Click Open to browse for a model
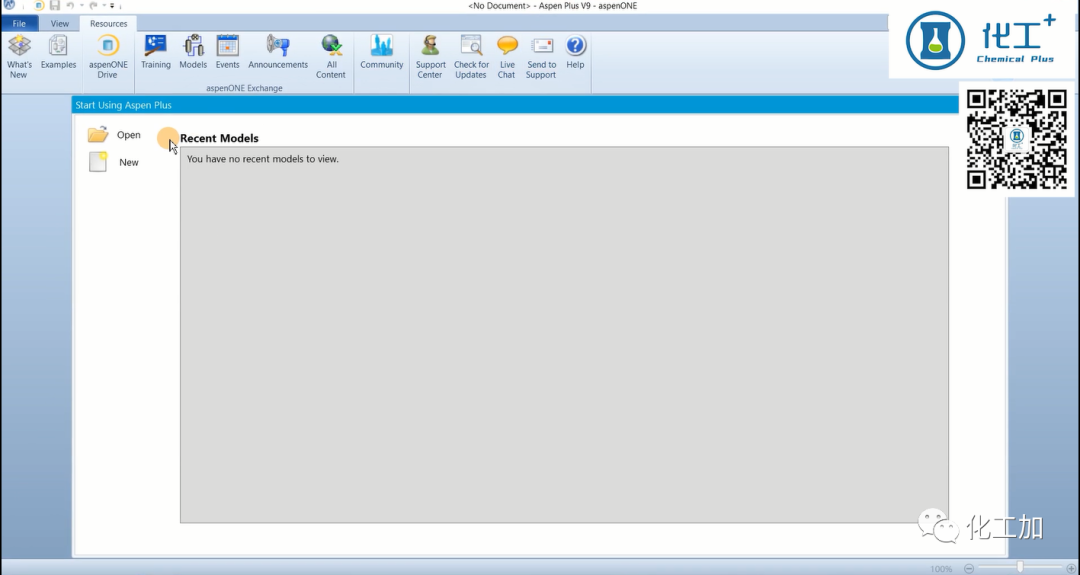This screenshot has height=575, width=1080. pos(114,135)
